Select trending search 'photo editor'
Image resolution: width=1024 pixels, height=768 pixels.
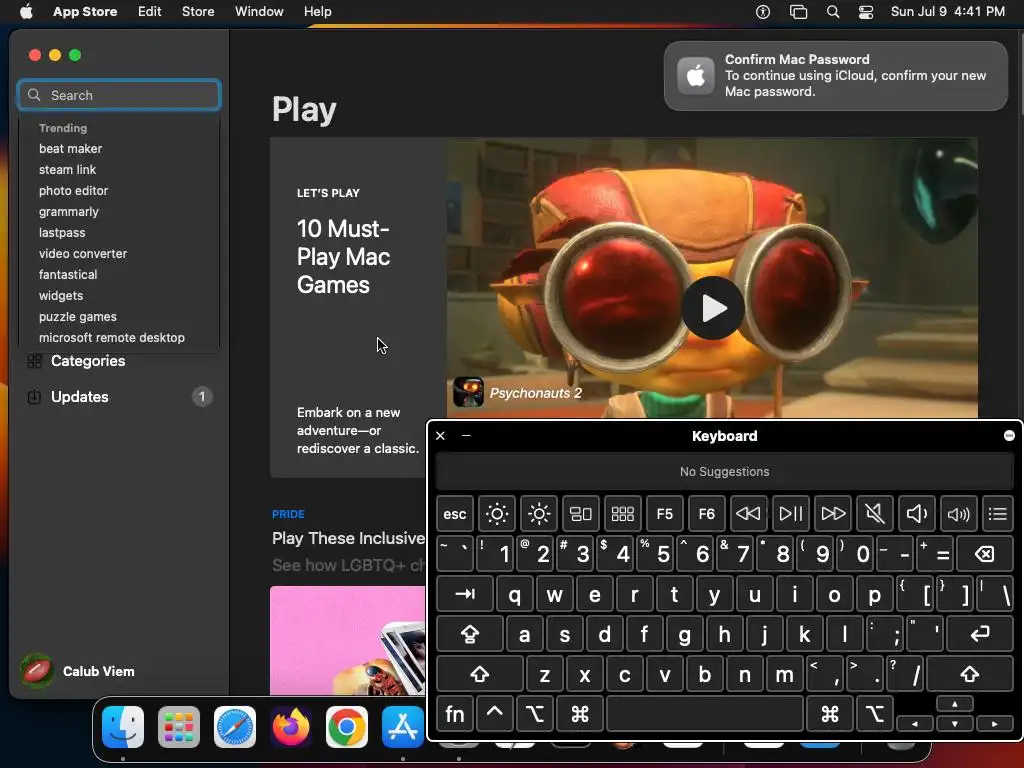(x=73, y=191)
